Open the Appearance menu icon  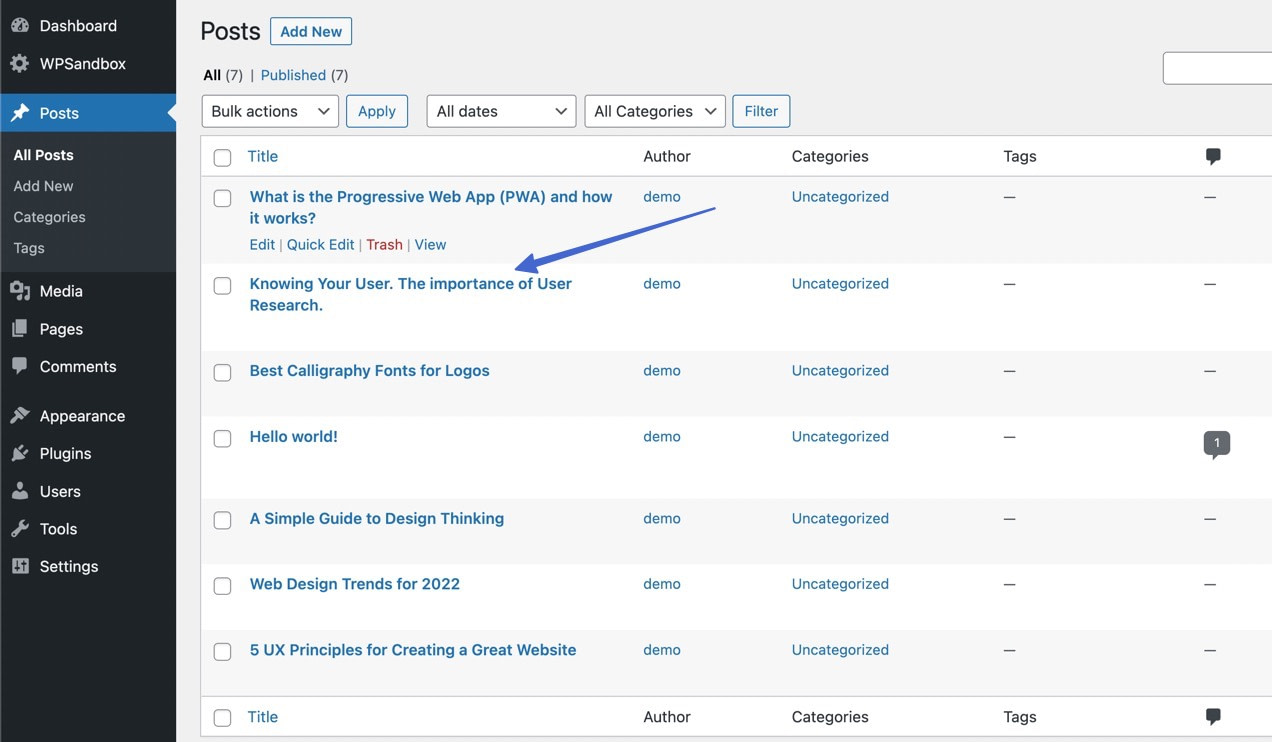(20, 415)
